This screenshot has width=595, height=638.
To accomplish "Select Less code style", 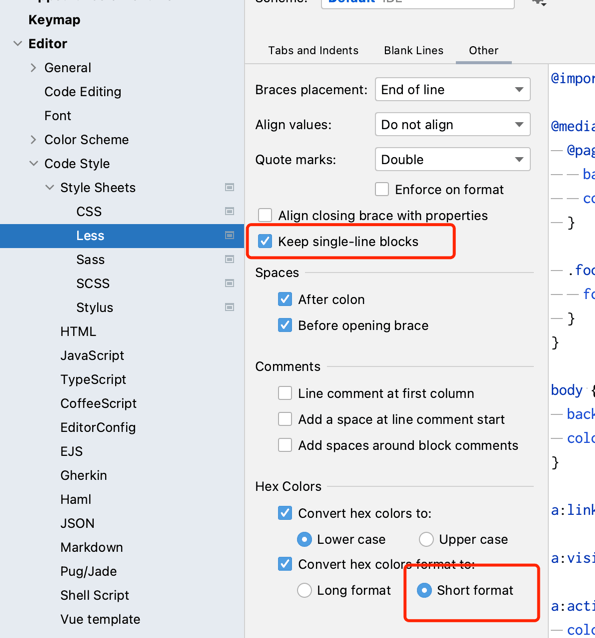I will tap(90, 236).
